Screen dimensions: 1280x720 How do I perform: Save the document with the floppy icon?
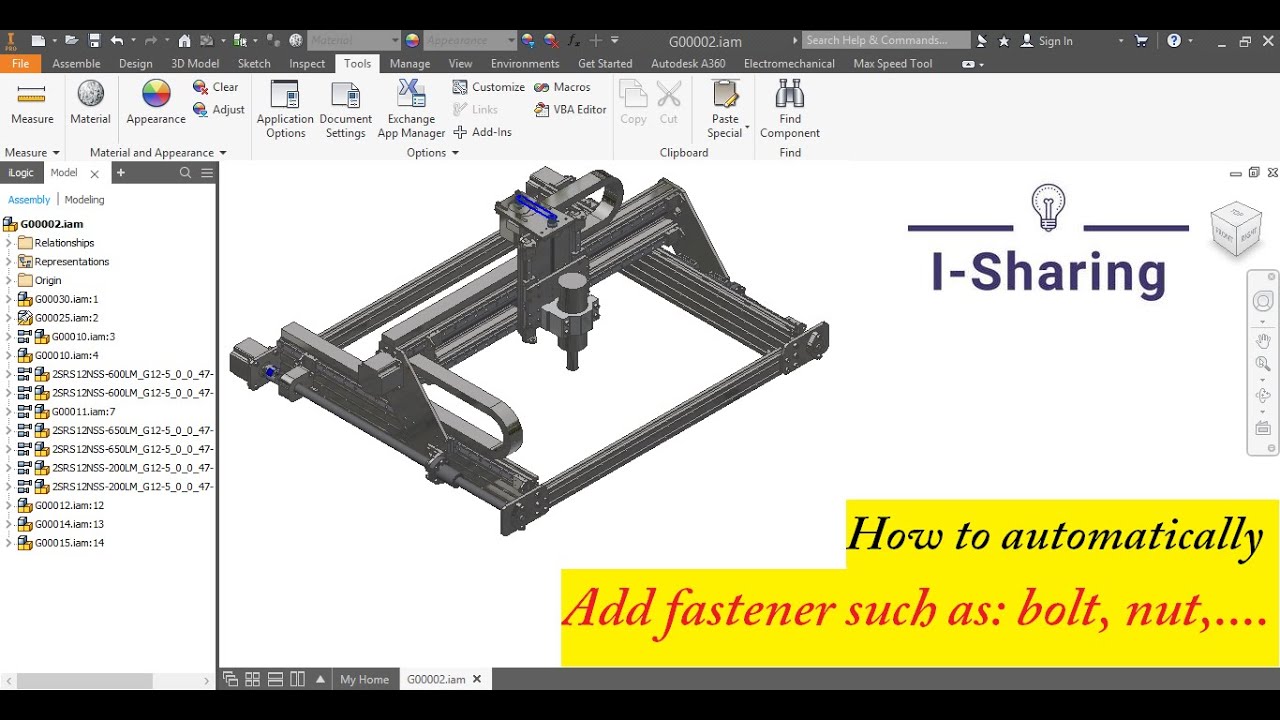click(x=94, y=41)
